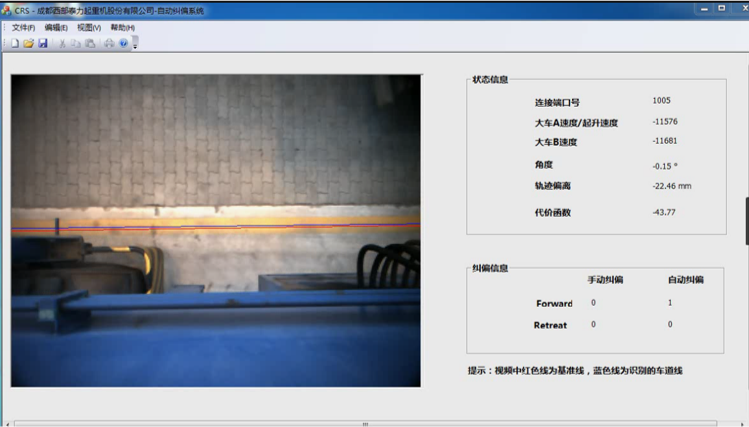The image size is (749, 427).
Task: Open the 文件(F) menu
Action: (24, 28)
